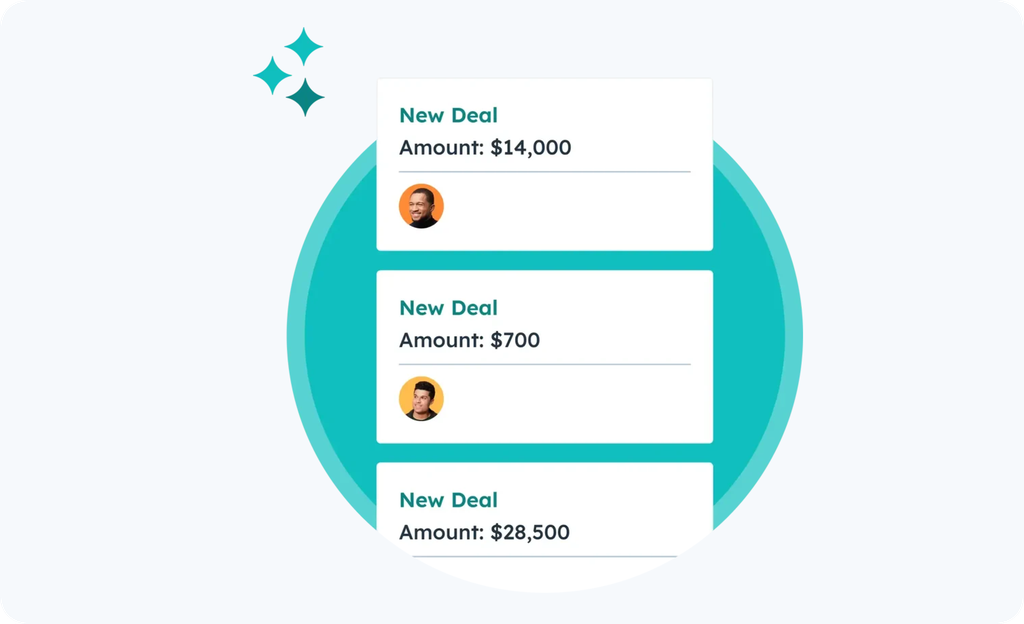Click empty card space beside the yellow avatar
The image size is (1024, 624).
click(x=580, y=400)
